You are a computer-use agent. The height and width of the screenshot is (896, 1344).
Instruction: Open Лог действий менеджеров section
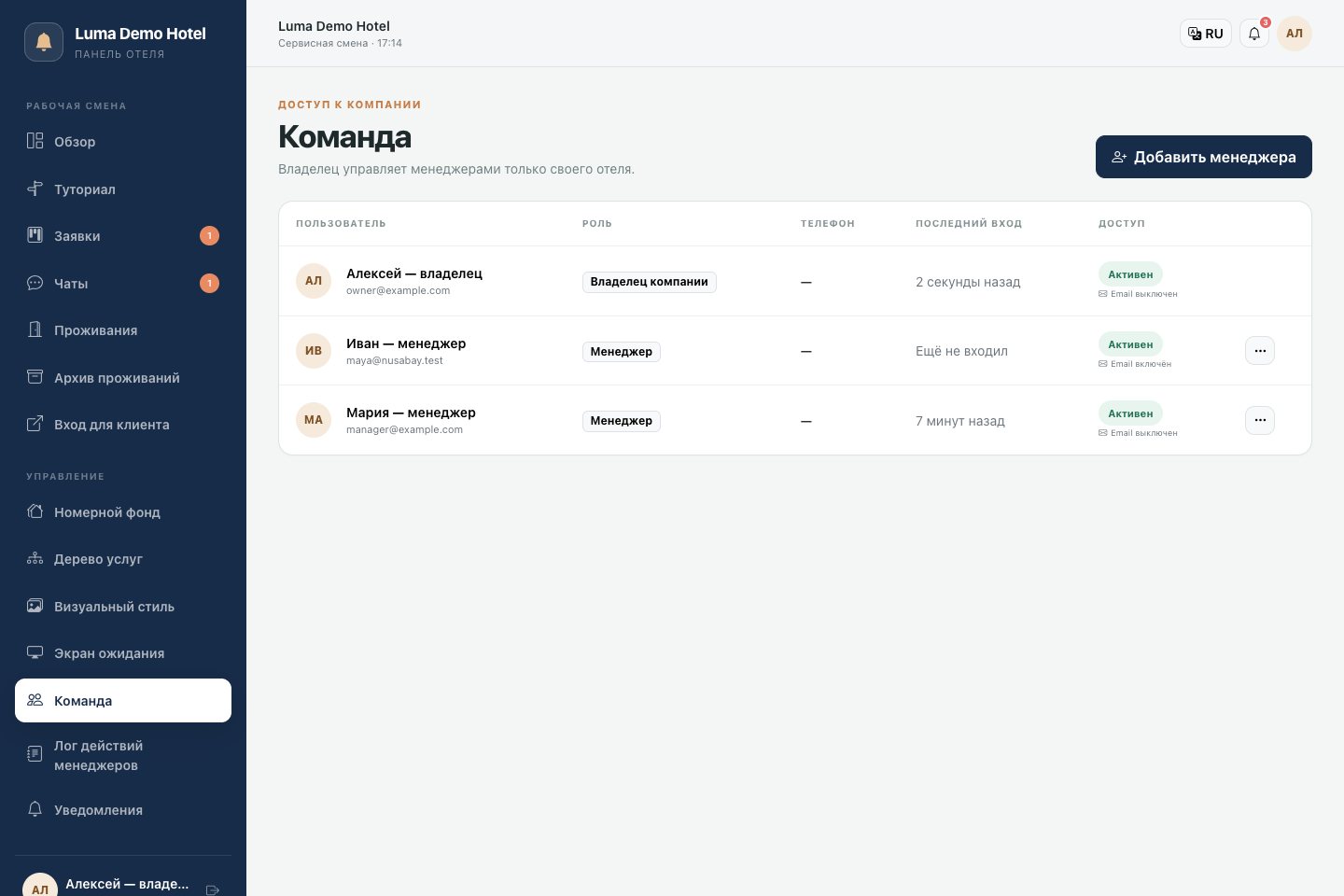(x=123, y=755)
